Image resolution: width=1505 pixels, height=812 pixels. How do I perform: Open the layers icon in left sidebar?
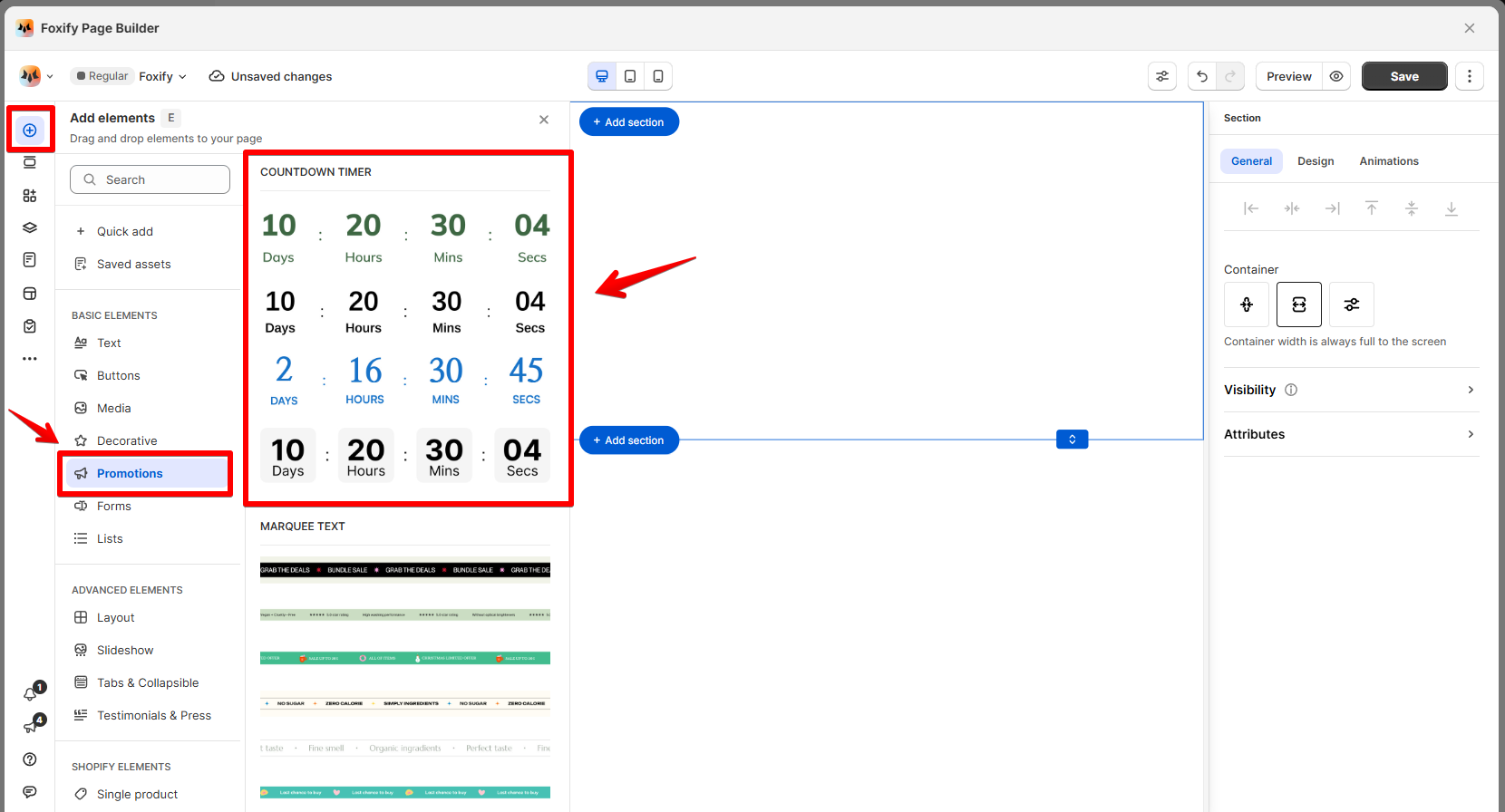point(30,227)
